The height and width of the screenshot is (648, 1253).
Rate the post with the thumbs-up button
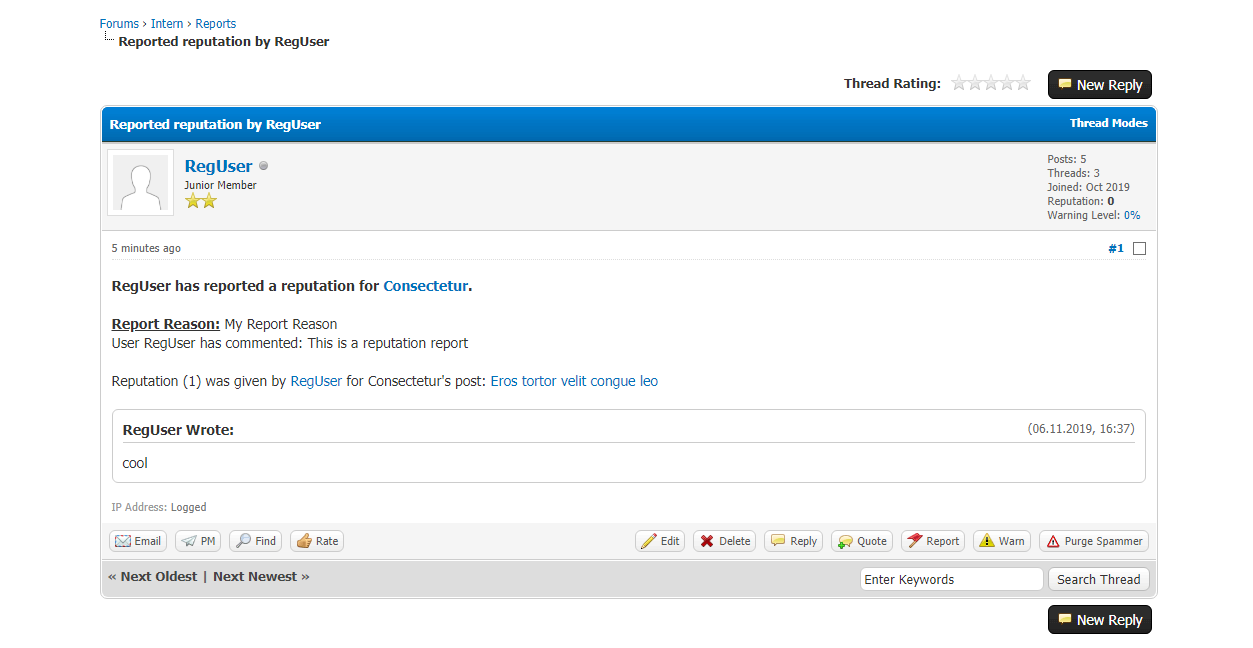[x=317, y=541]
